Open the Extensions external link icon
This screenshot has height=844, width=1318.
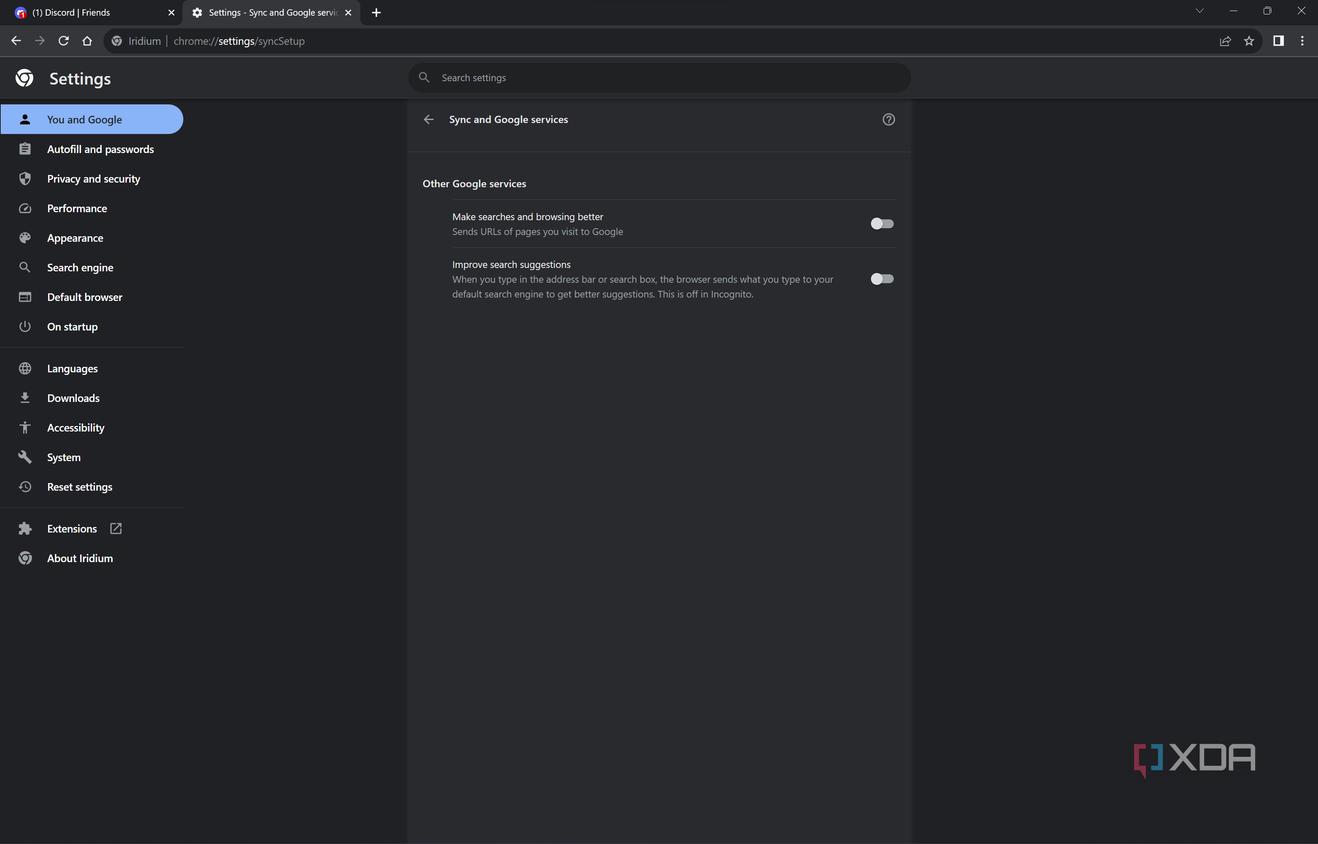[x=116, y=528]
